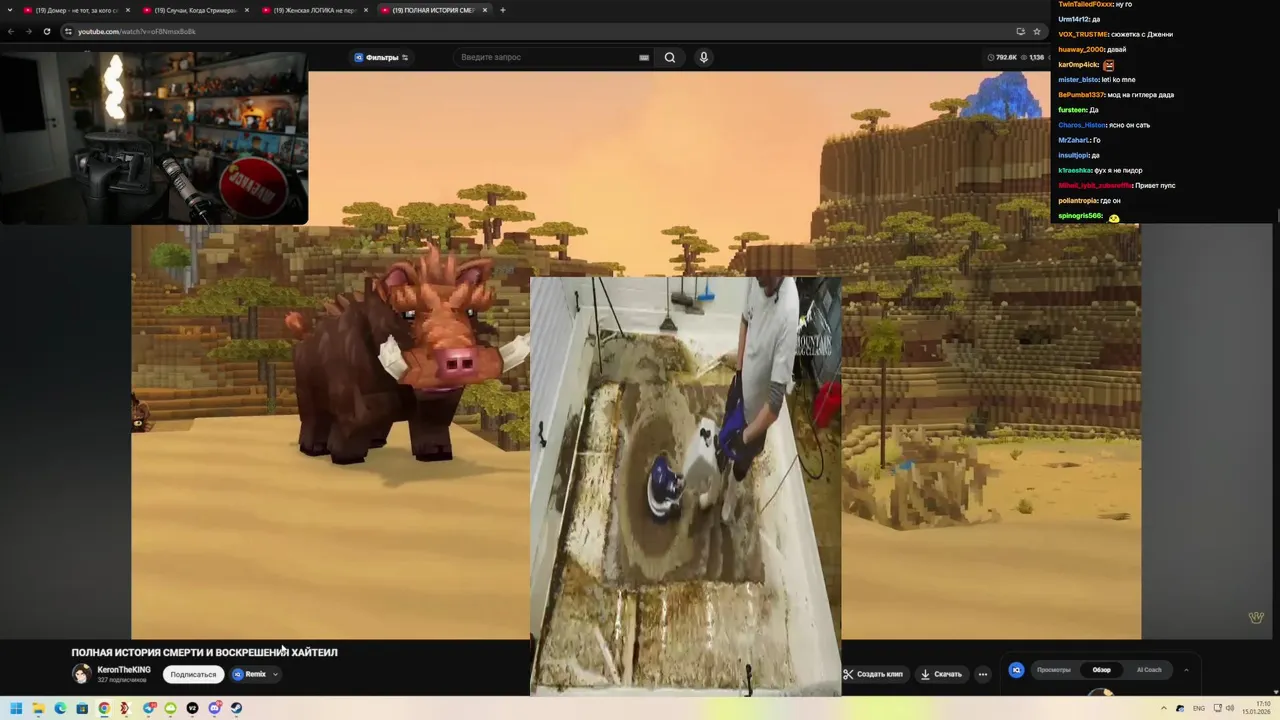
Task: Open the three-dot more actions menu
Action: click(983, 674)
